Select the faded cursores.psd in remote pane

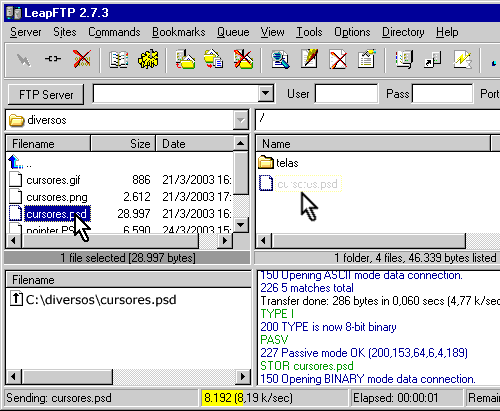(x=308, y=184)
